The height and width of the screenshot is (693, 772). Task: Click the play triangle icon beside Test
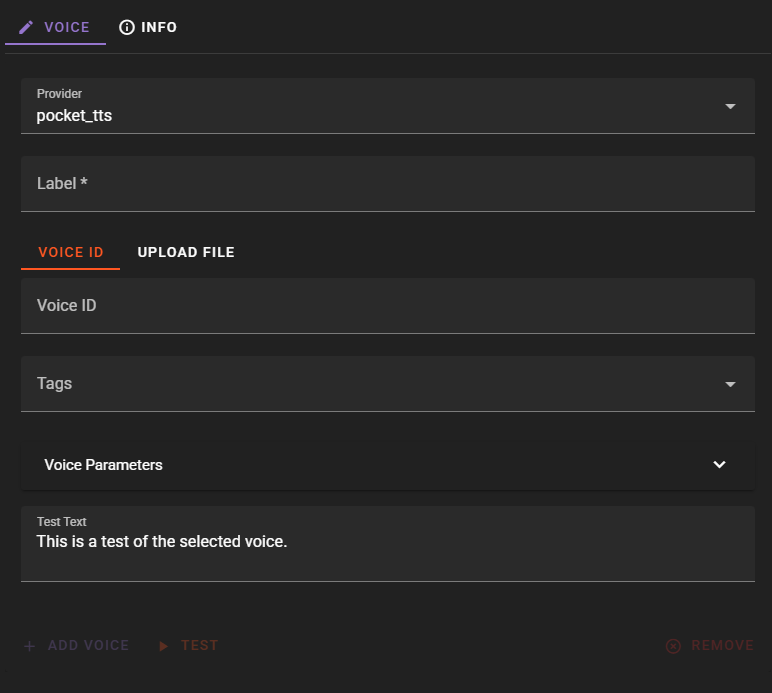[163, 646]
